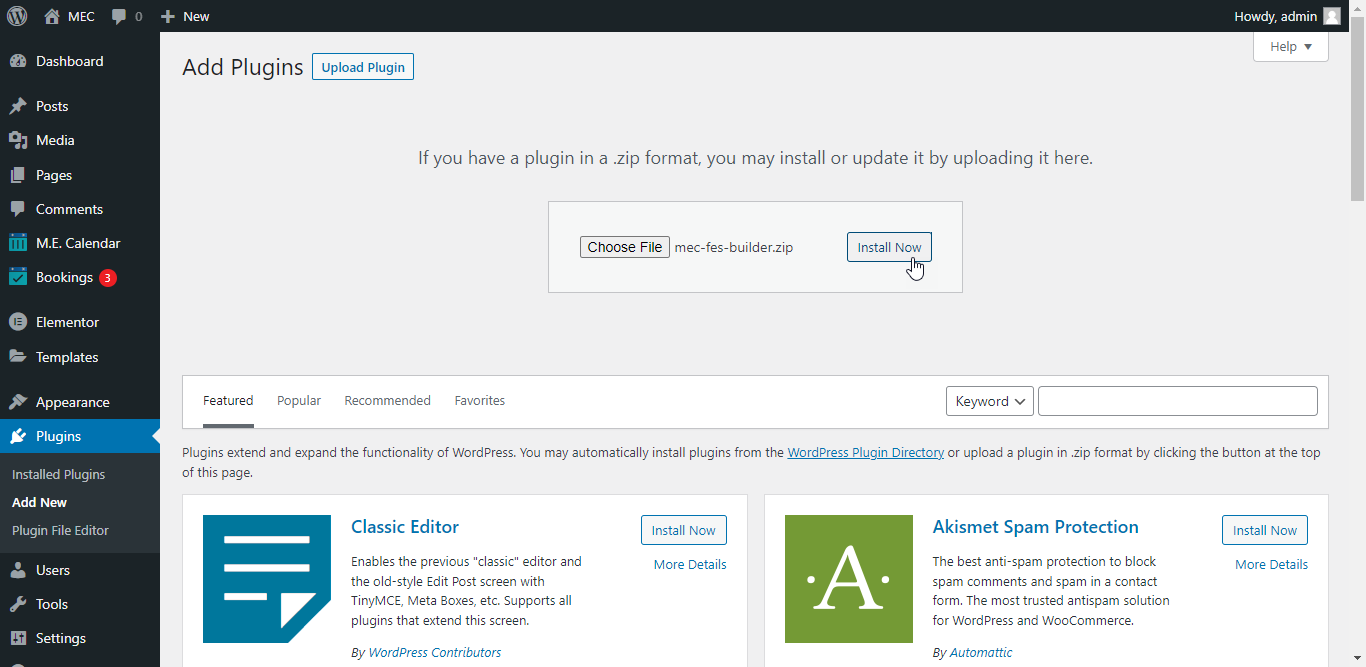The height and width of the screenshot is (667, 1366).
Task: Switch to the Favorites tab
Action: 480,401
